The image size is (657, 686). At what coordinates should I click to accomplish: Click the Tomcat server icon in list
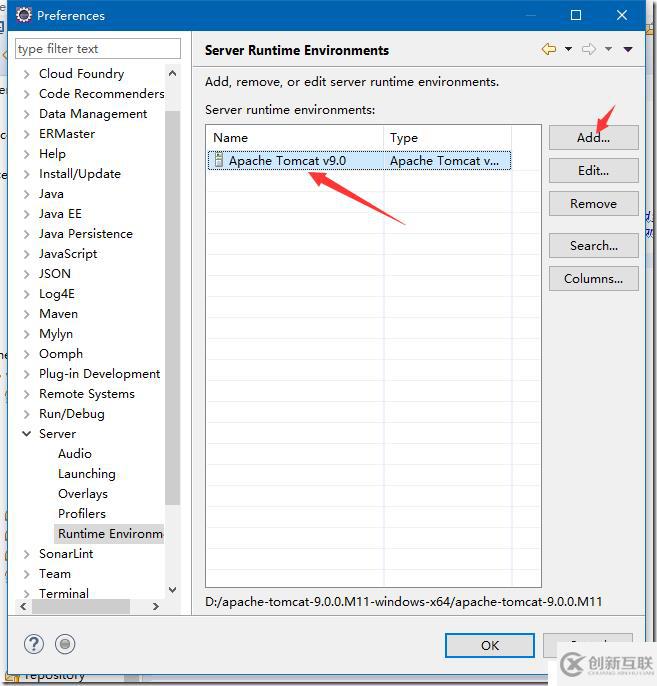click(219, 160)
